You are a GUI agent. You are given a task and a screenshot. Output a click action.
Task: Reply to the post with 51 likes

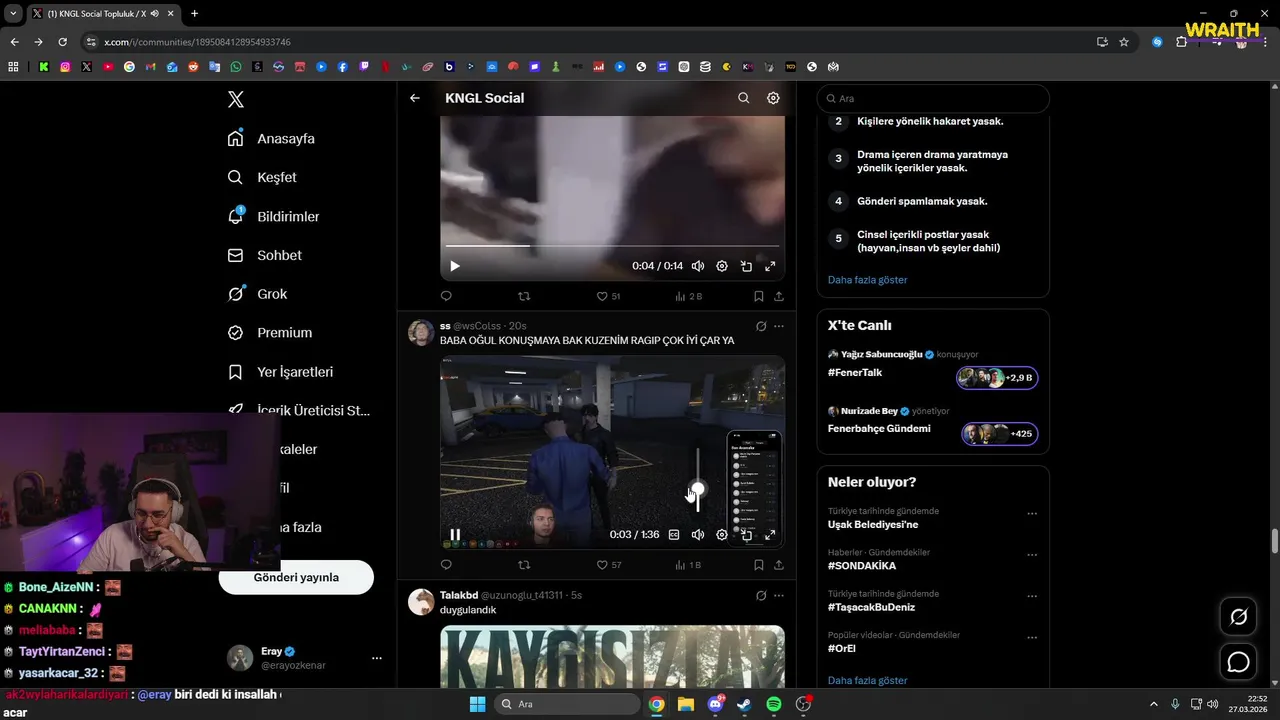coord(446,296)
